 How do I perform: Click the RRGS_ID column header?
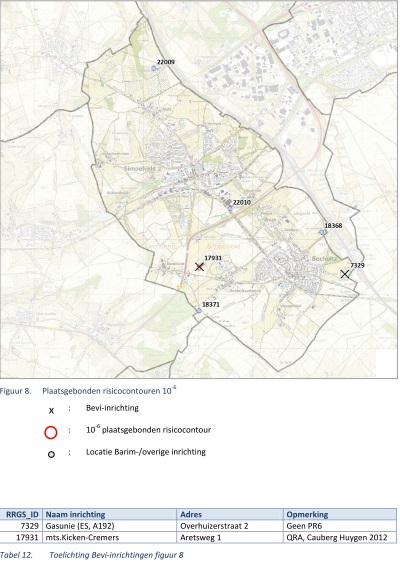coord(21,514)
